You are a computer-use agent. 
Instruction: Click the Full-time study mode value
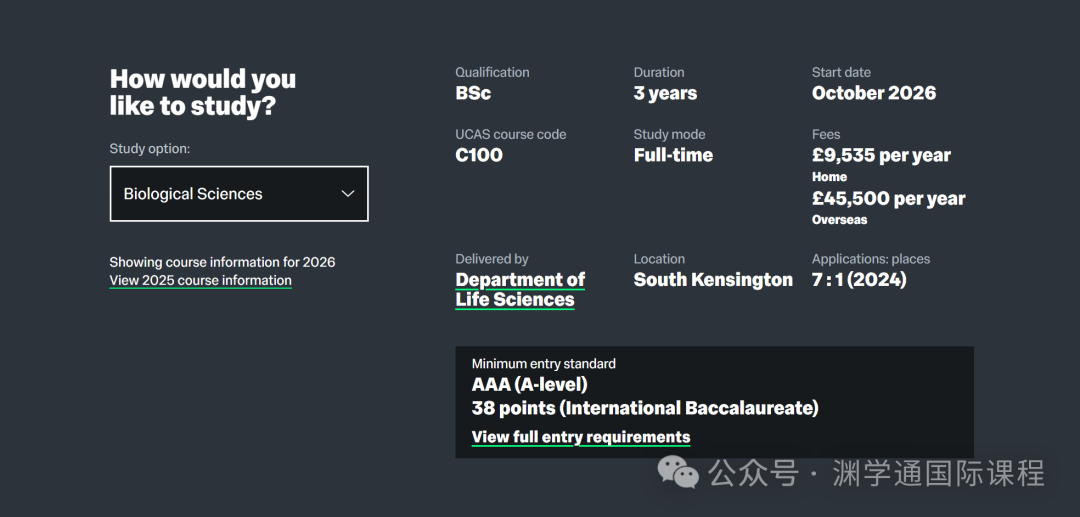point(673,155)
